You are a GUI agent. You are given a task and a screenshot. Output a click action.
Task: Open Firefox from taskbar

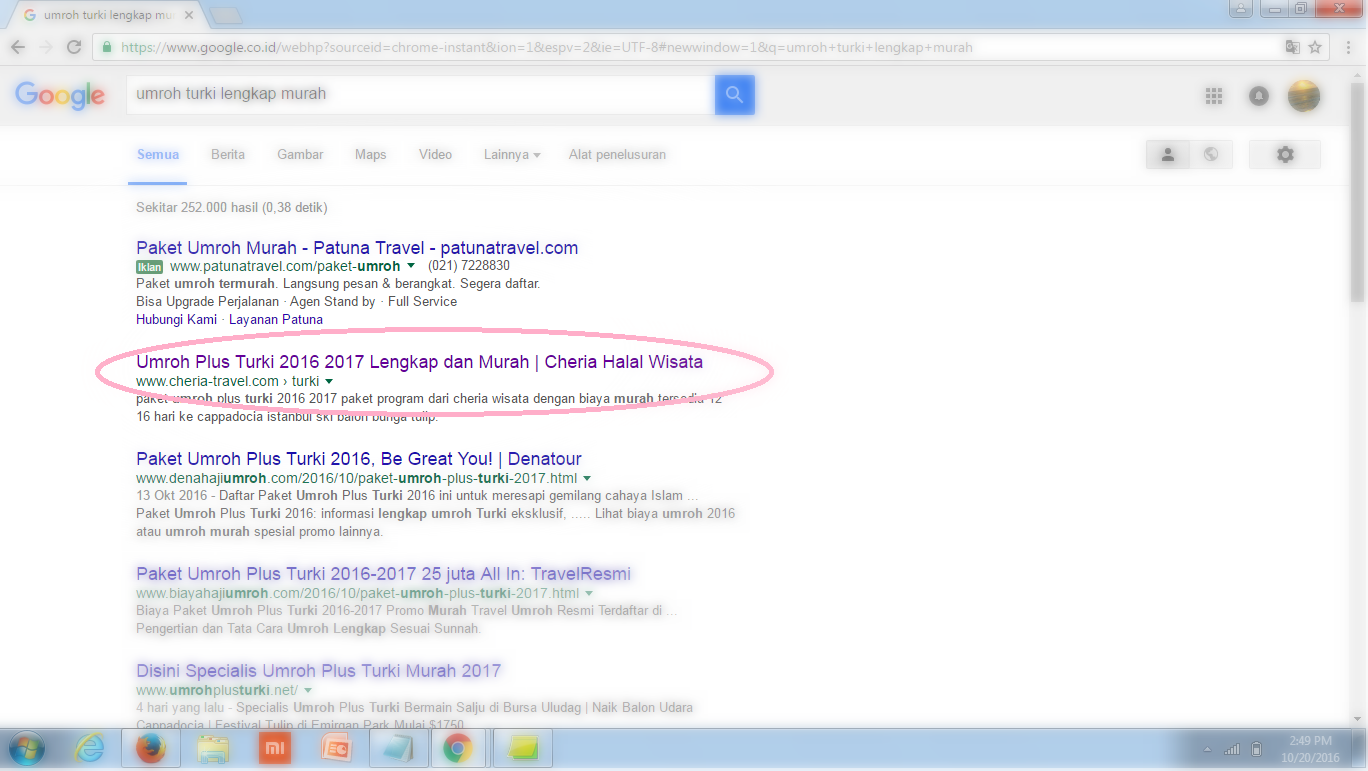(151, 748)
